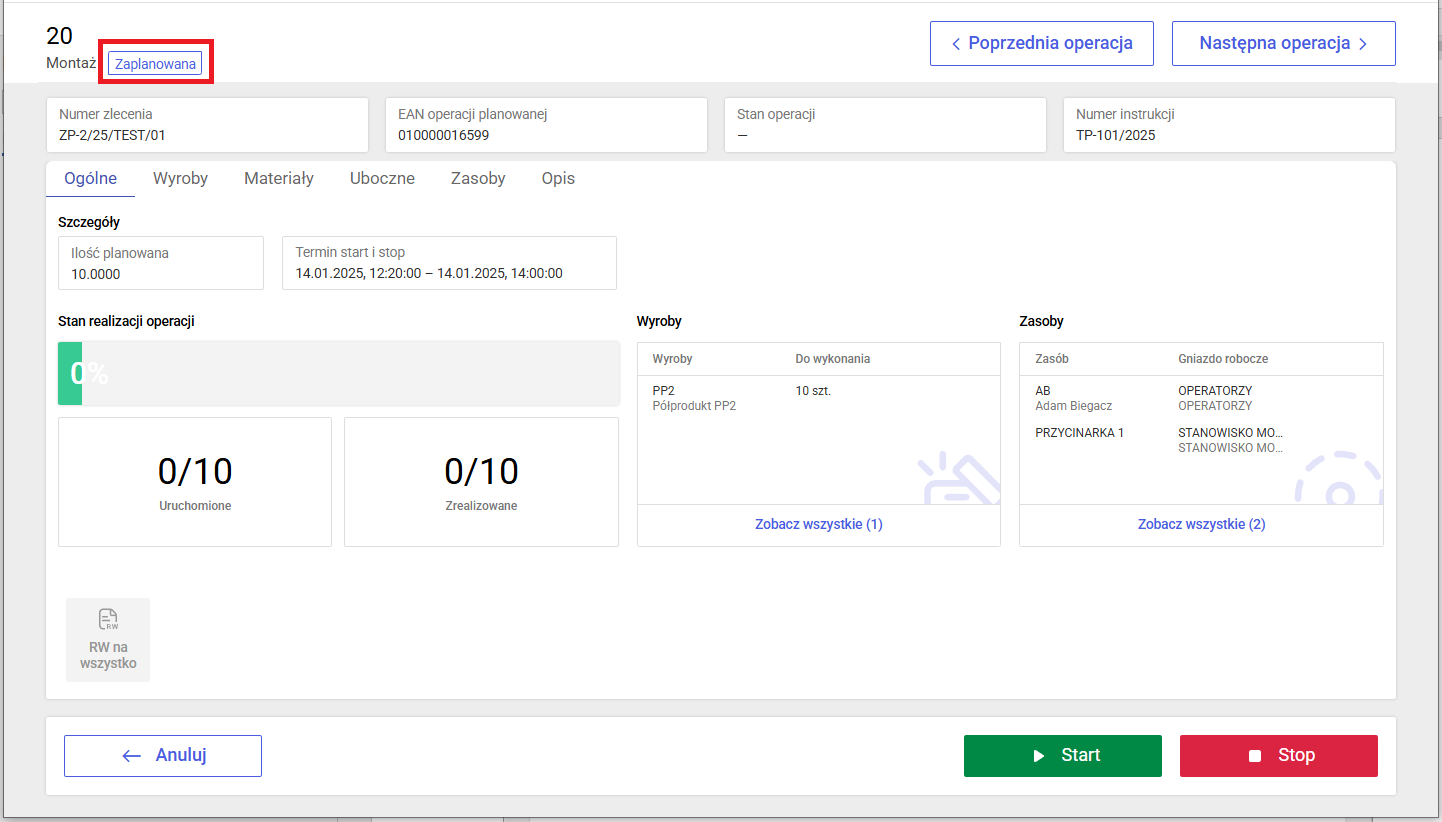The height and width of the screenshot is (822, 1442).
Task: Click the Do wykonania column header
Action: click(x=833, y=359)
